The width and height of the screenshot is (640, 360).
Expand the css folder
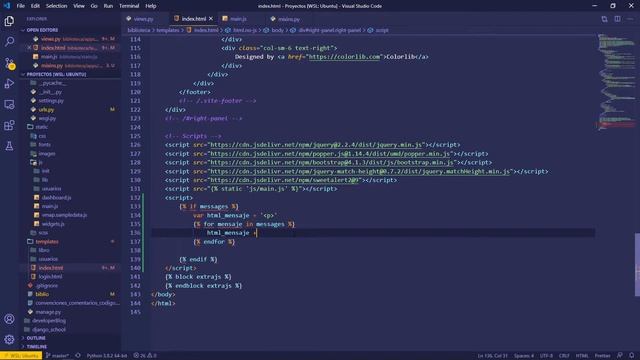click(42, 136)
